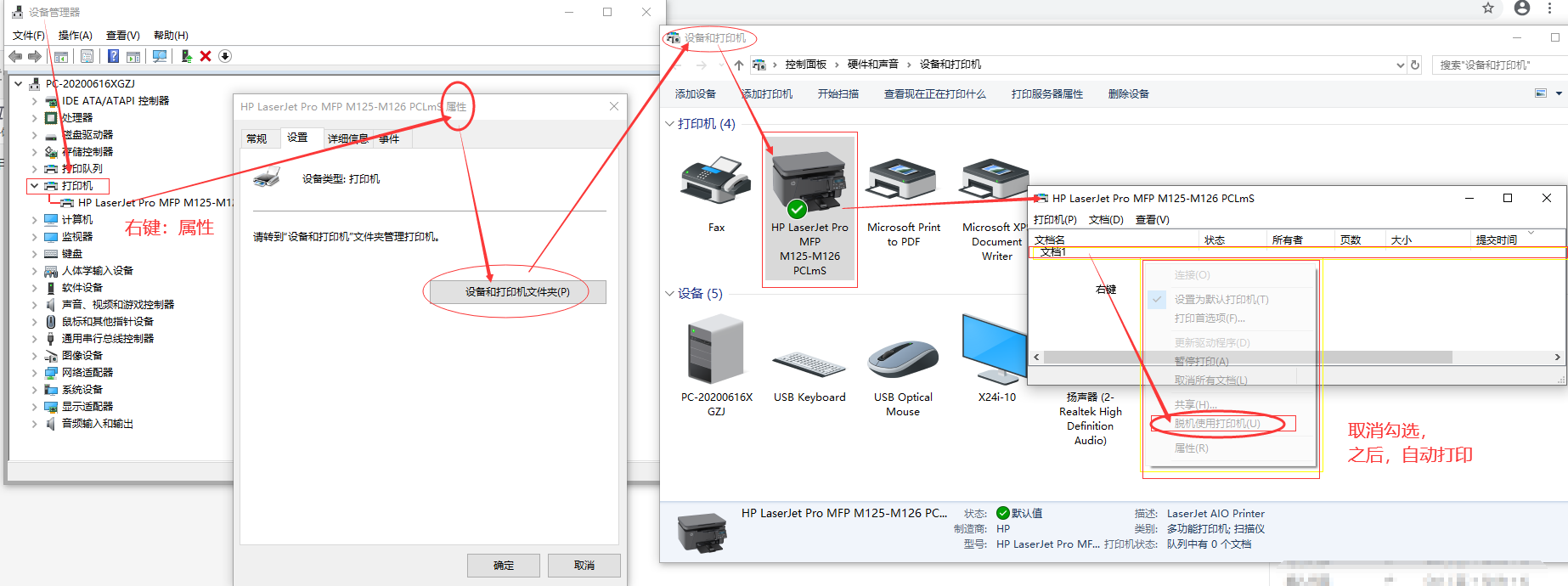Click 添加设备 in Devices and Printers toolbar
The image size is (1568, 586).
pos(696,94)
